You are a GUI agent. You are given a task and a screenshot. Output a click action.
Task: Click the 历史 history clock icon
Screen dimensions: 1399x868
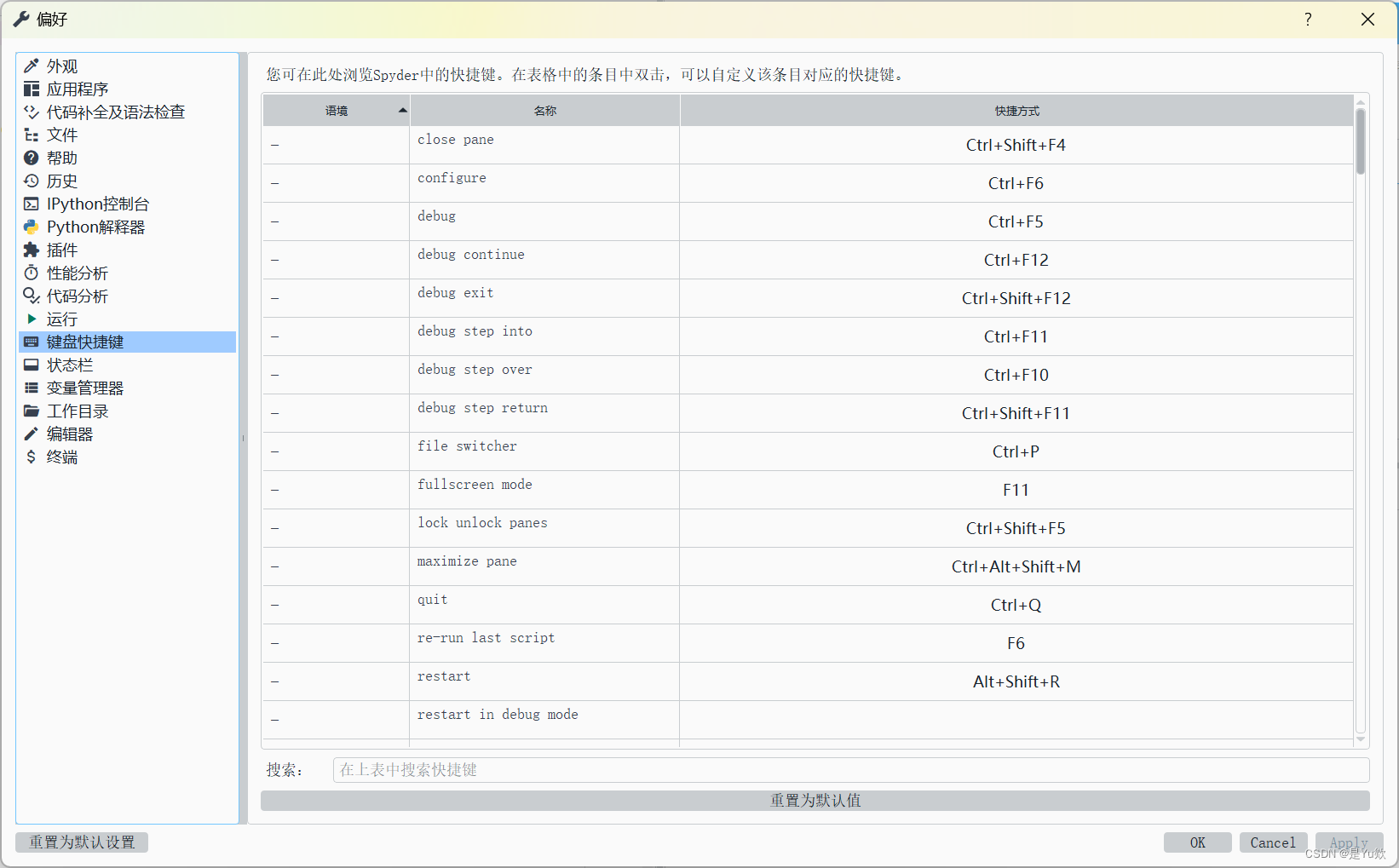click(x=32, y=181)
